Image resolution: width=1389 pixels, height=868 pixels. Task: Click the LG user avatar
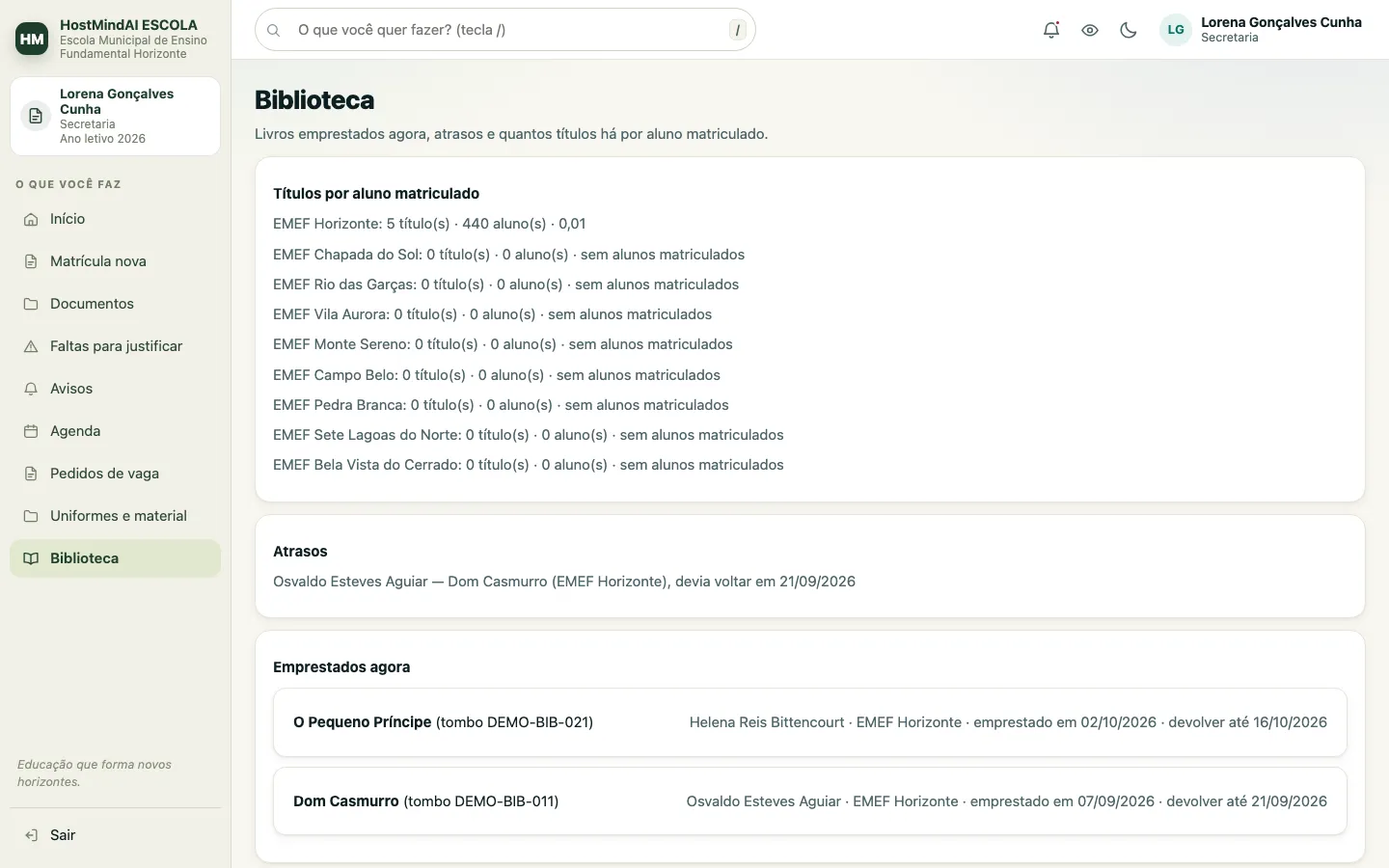[x=1176, y=30]
